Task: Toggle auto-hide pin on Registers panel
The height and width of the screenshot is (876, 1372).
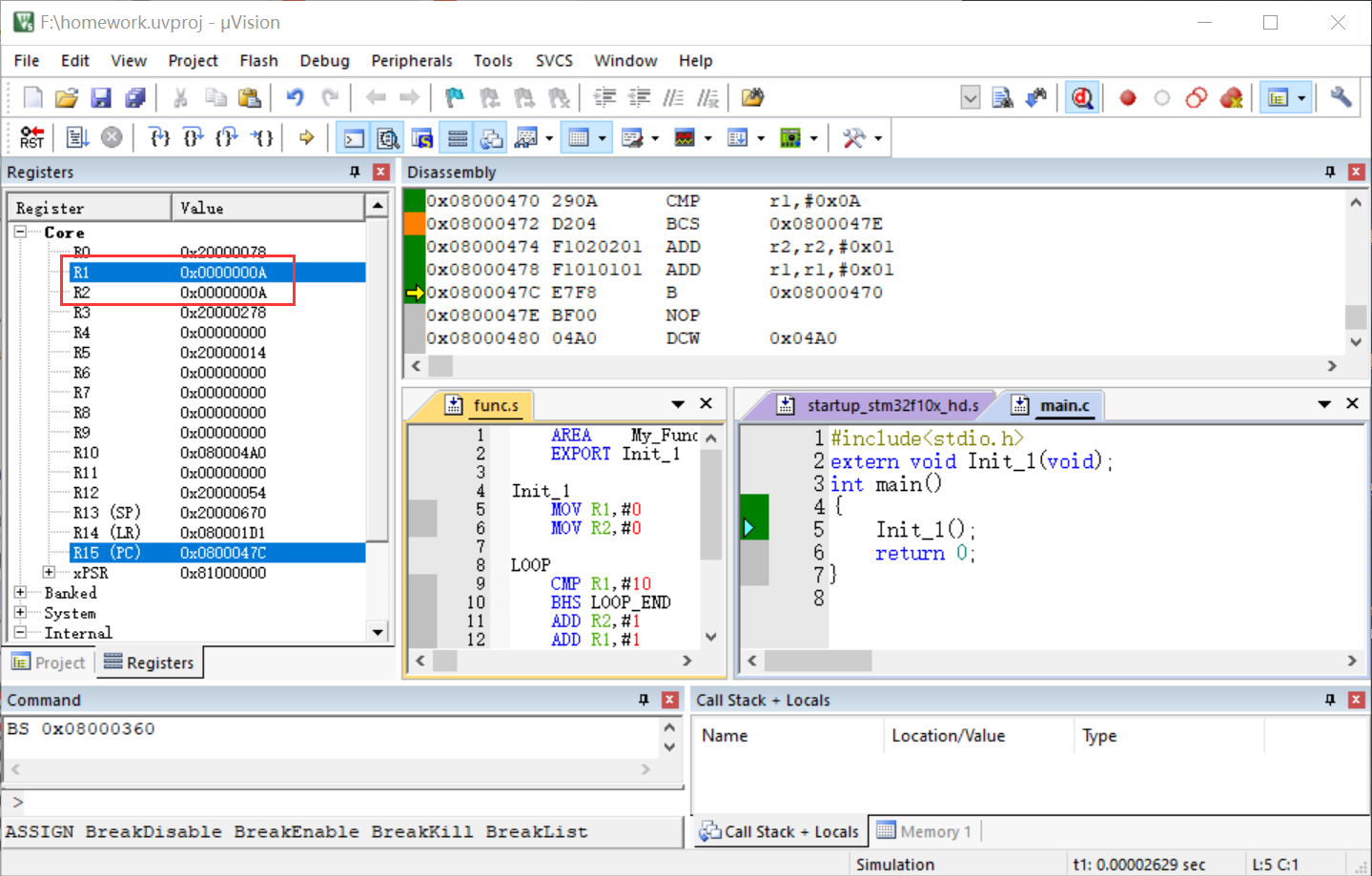Action: click(355, 172)
